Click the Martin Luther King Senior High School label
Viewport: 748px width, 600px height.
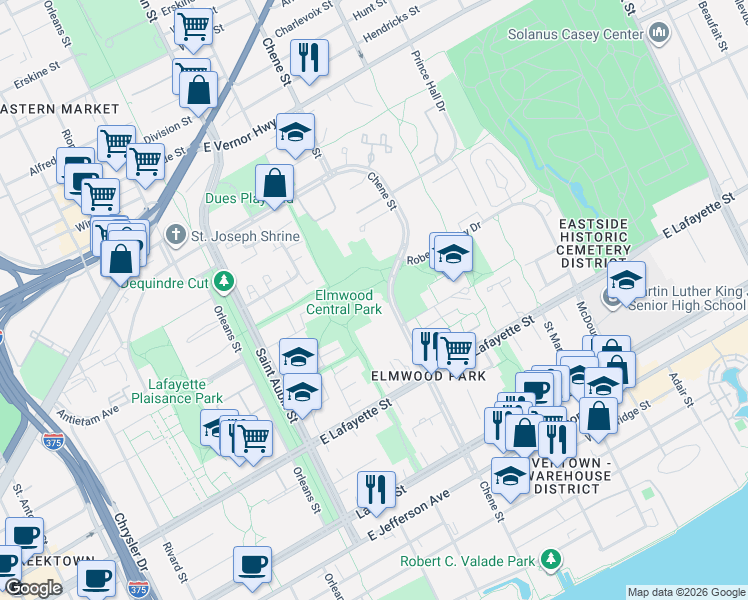(x=686, y=298)
